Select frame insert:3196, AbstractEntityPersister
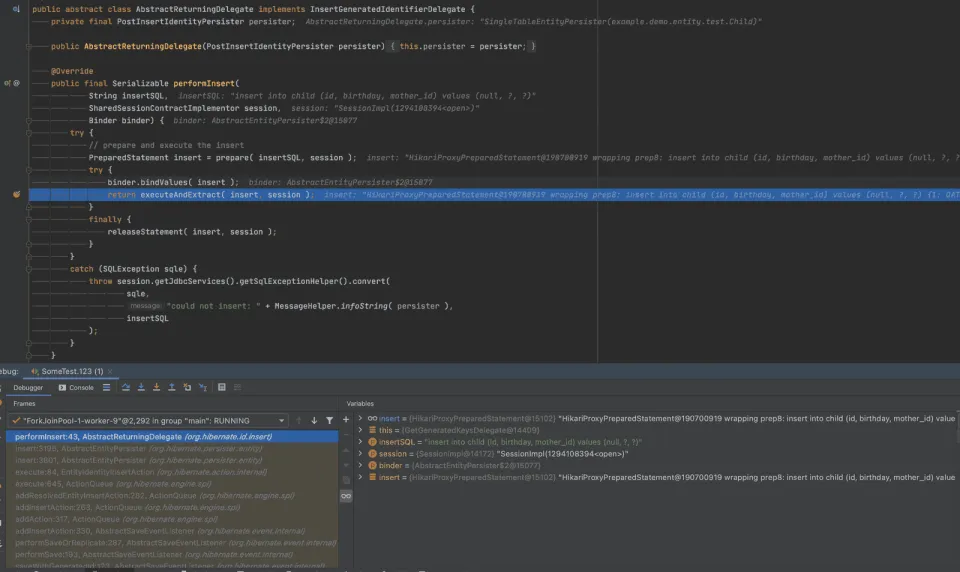Screen dimensions: 960x572 (172, 448)
